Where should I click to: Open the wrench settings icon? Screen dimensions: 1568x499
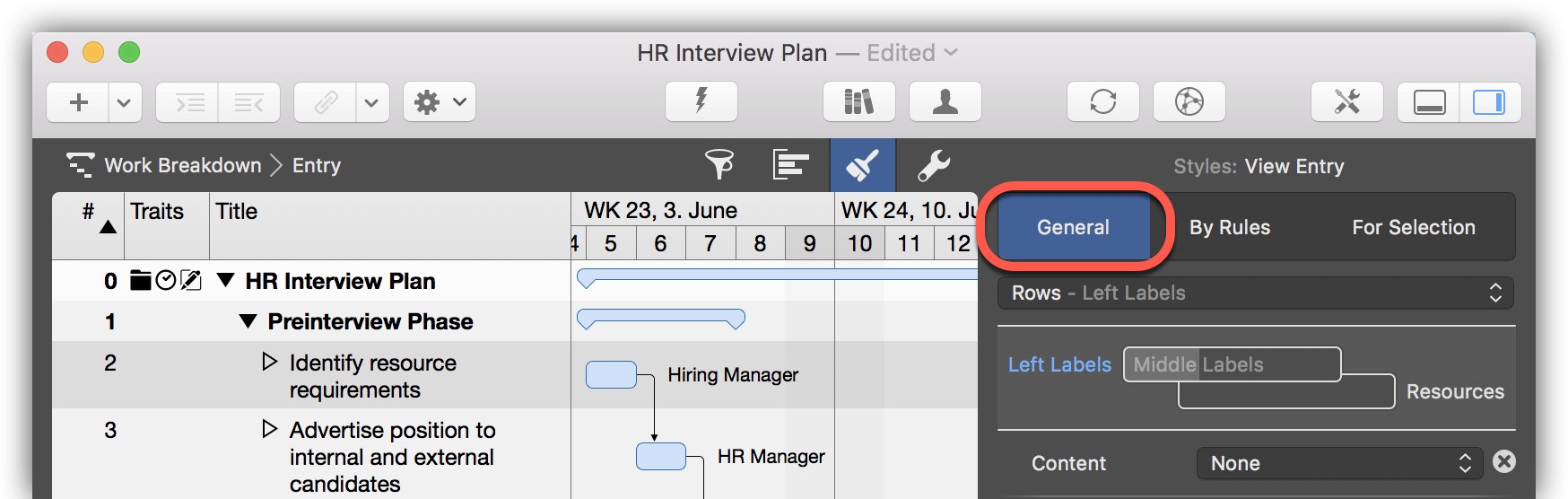click(934, 165)
